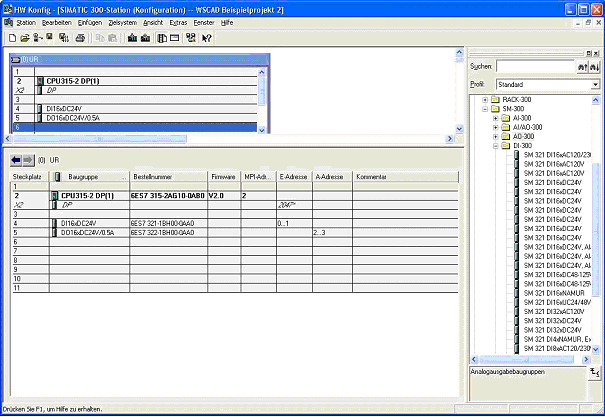The height and width of the screenshot is (417, 605).
Task: Open the Einfügen menu
Action: point(90,23)
